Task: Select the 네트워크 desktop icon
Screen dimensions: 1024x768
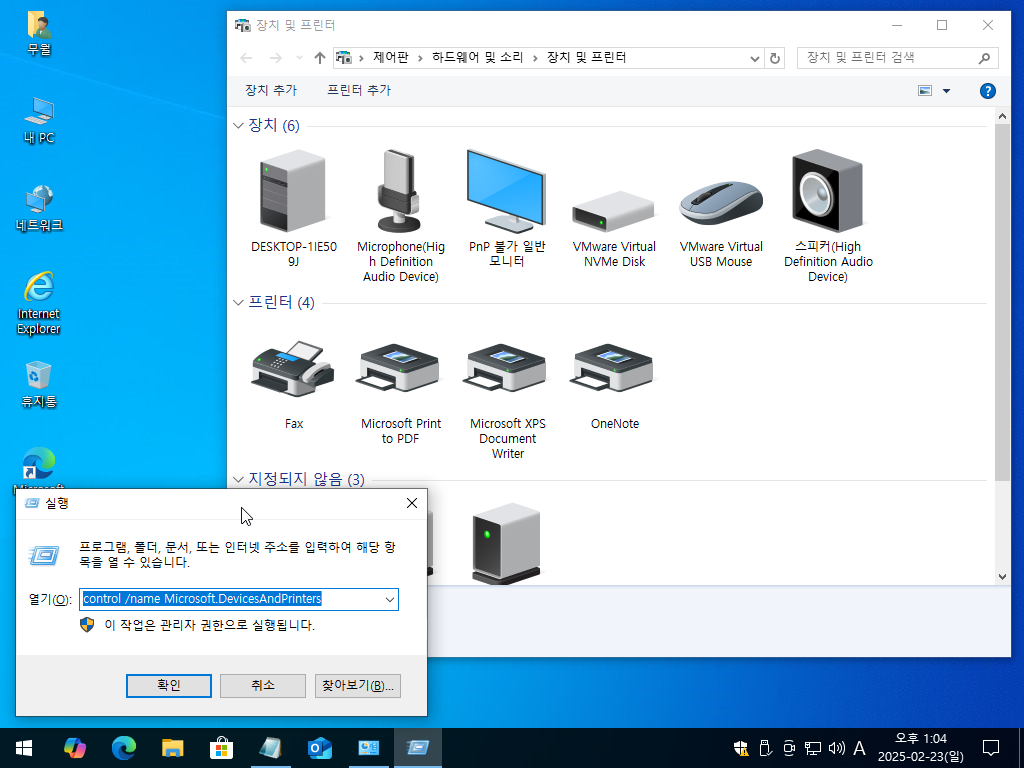Action: pos(39,208)
